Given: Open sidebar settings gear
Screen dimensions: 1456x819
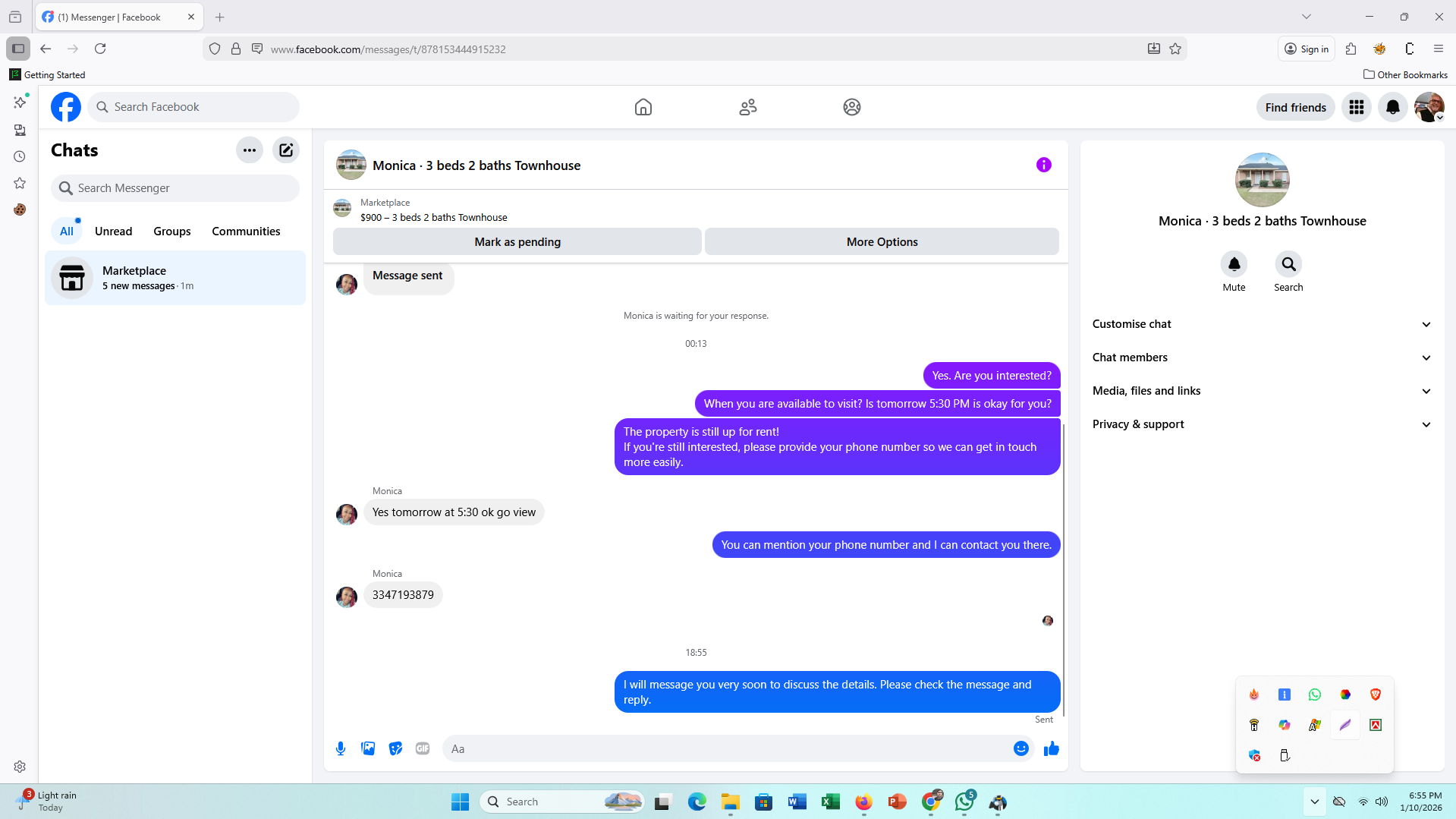Looking at the screenshot, I should coord(20,767).
